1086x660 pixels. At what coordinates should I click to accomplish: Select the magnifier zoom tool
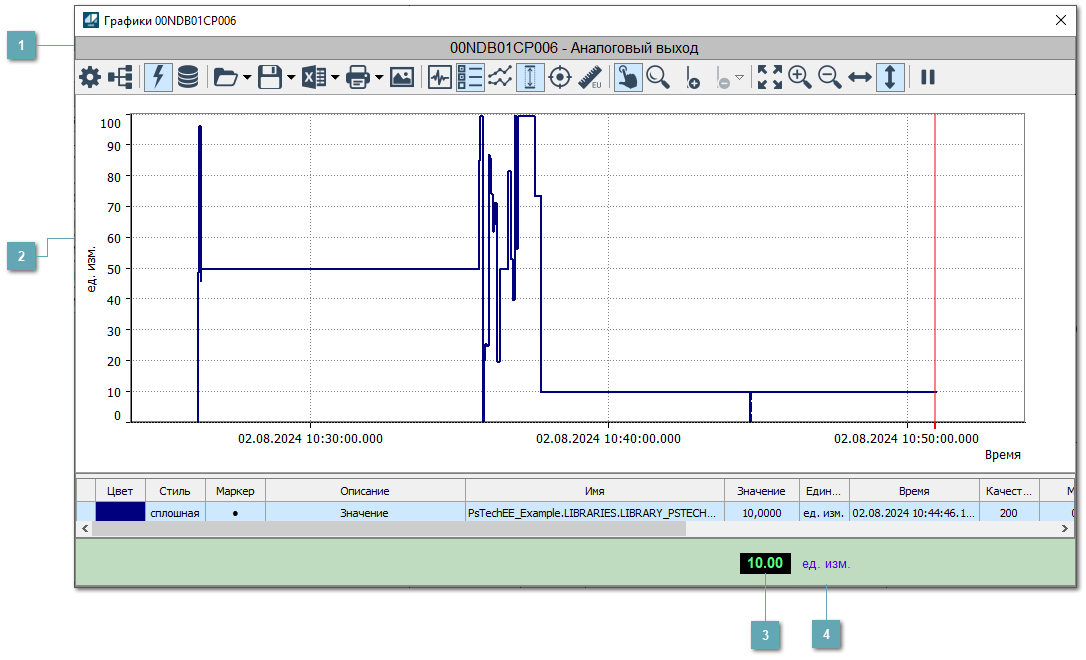coord(658,77)
